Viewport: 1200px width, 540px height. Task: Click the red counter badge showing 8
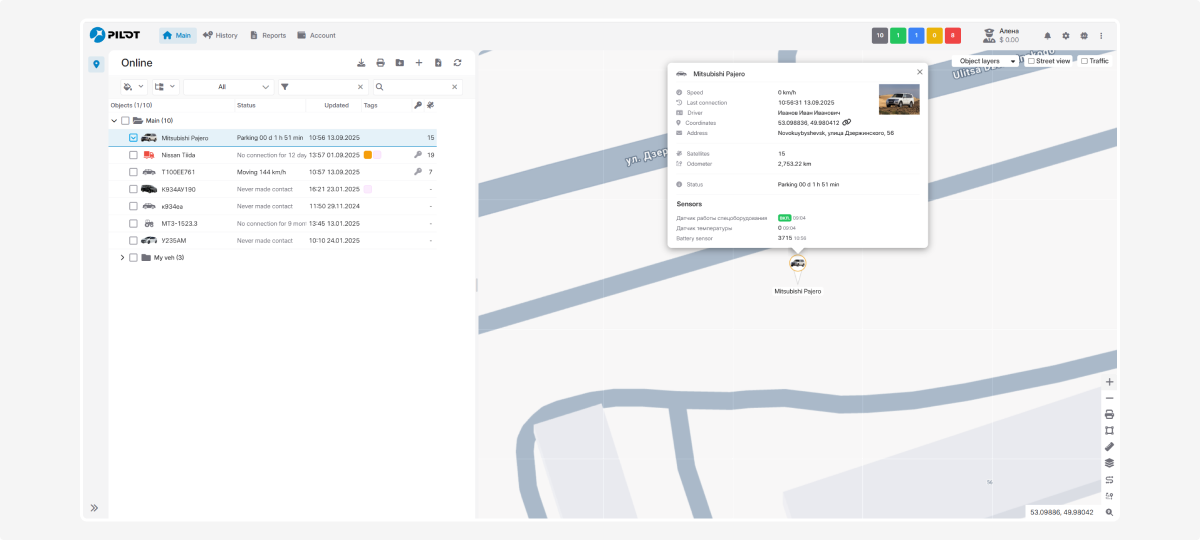(953, 36)
